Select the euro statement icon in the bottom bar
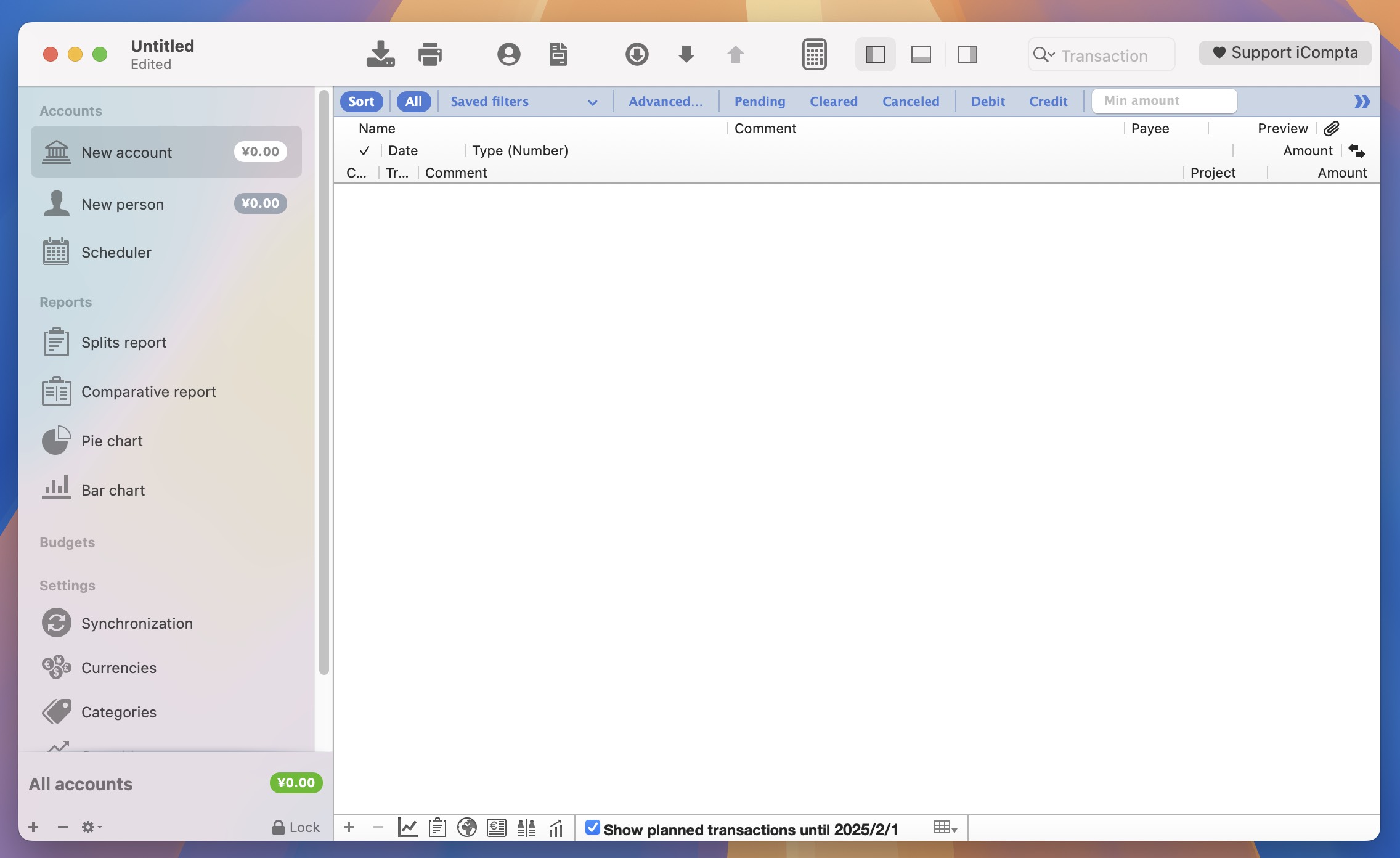Image resolution: width=1400 pixels, height=858 pixels. (x=496, y=828)
